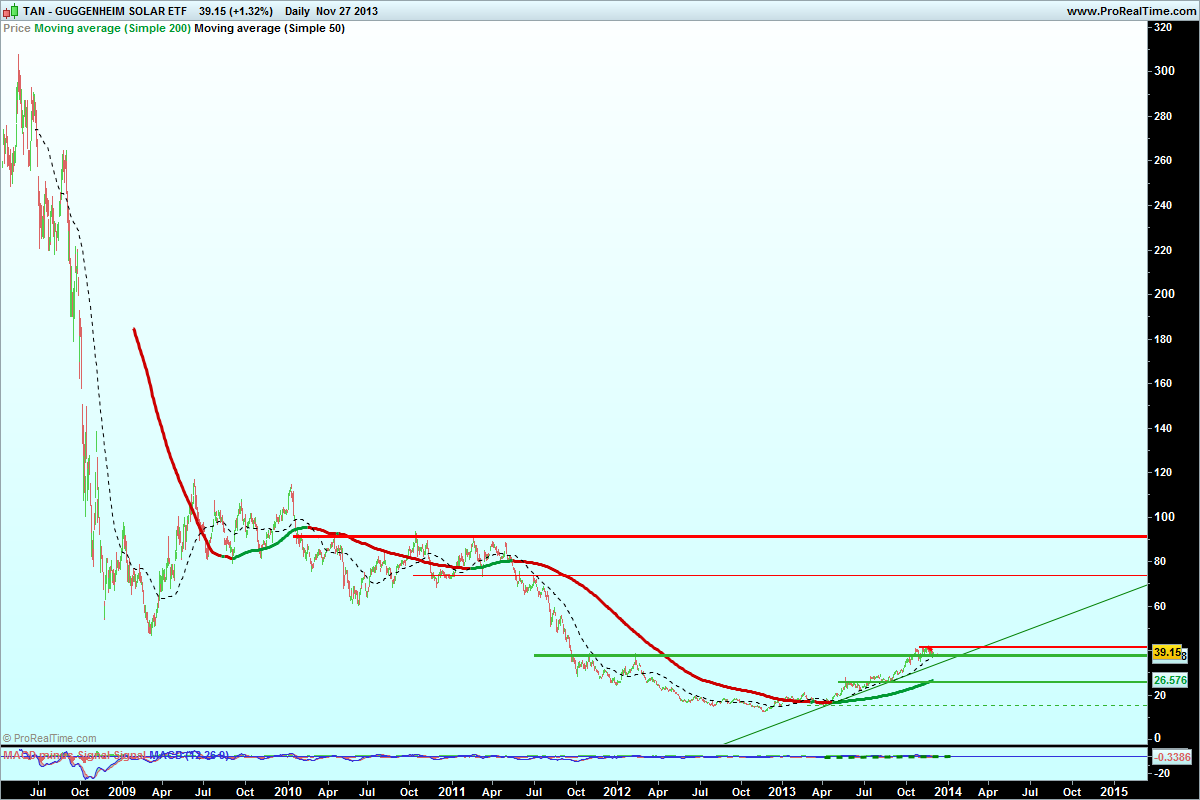Viewport: 1200px width, 800px height.
Task: Click the © ProRealTime.com watermark
Action: [x=50, y=738]
